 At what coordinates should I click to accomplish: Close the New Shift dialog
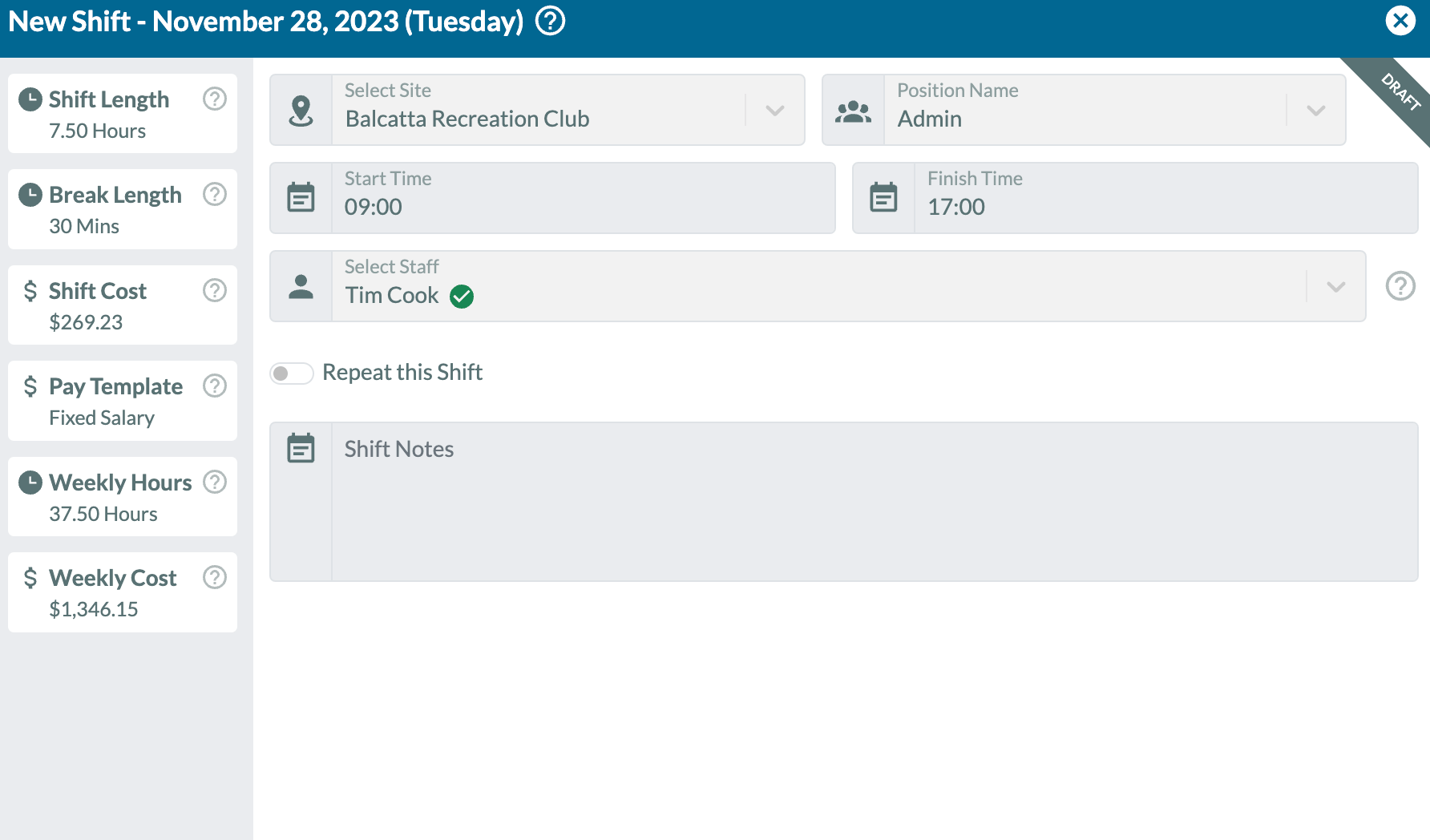tap(1400, 21)
